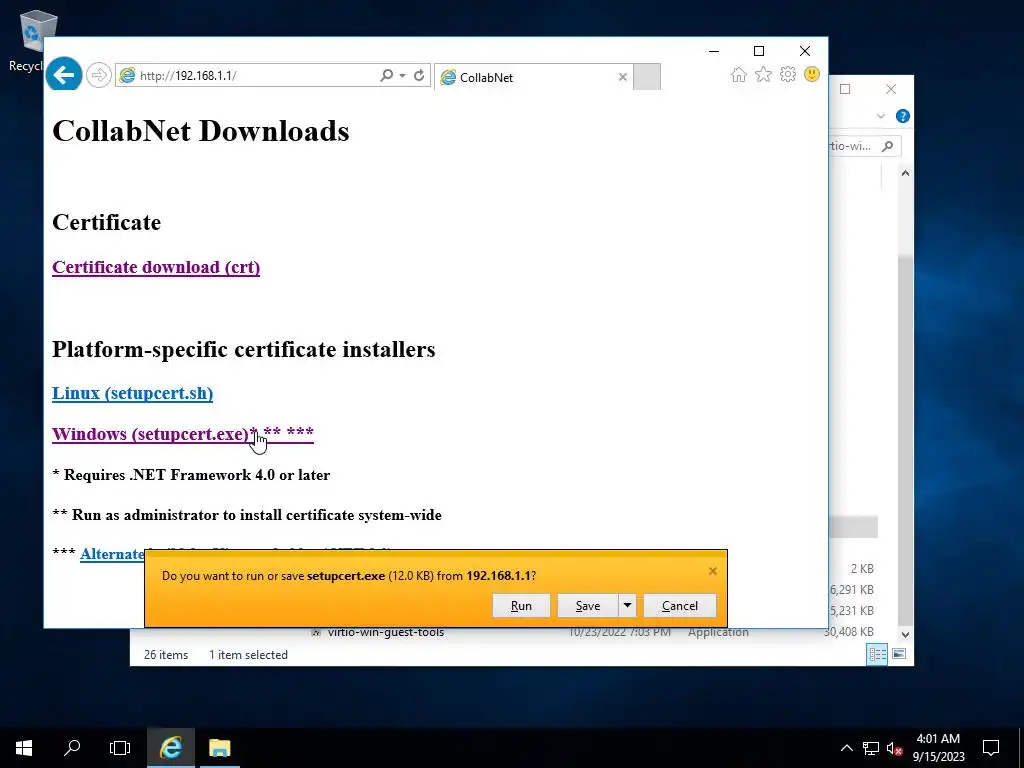Open the Action Center notification icon
The height and width of the screenshot is (768, 1024).
pyautogui.click(x=991, y=748)
